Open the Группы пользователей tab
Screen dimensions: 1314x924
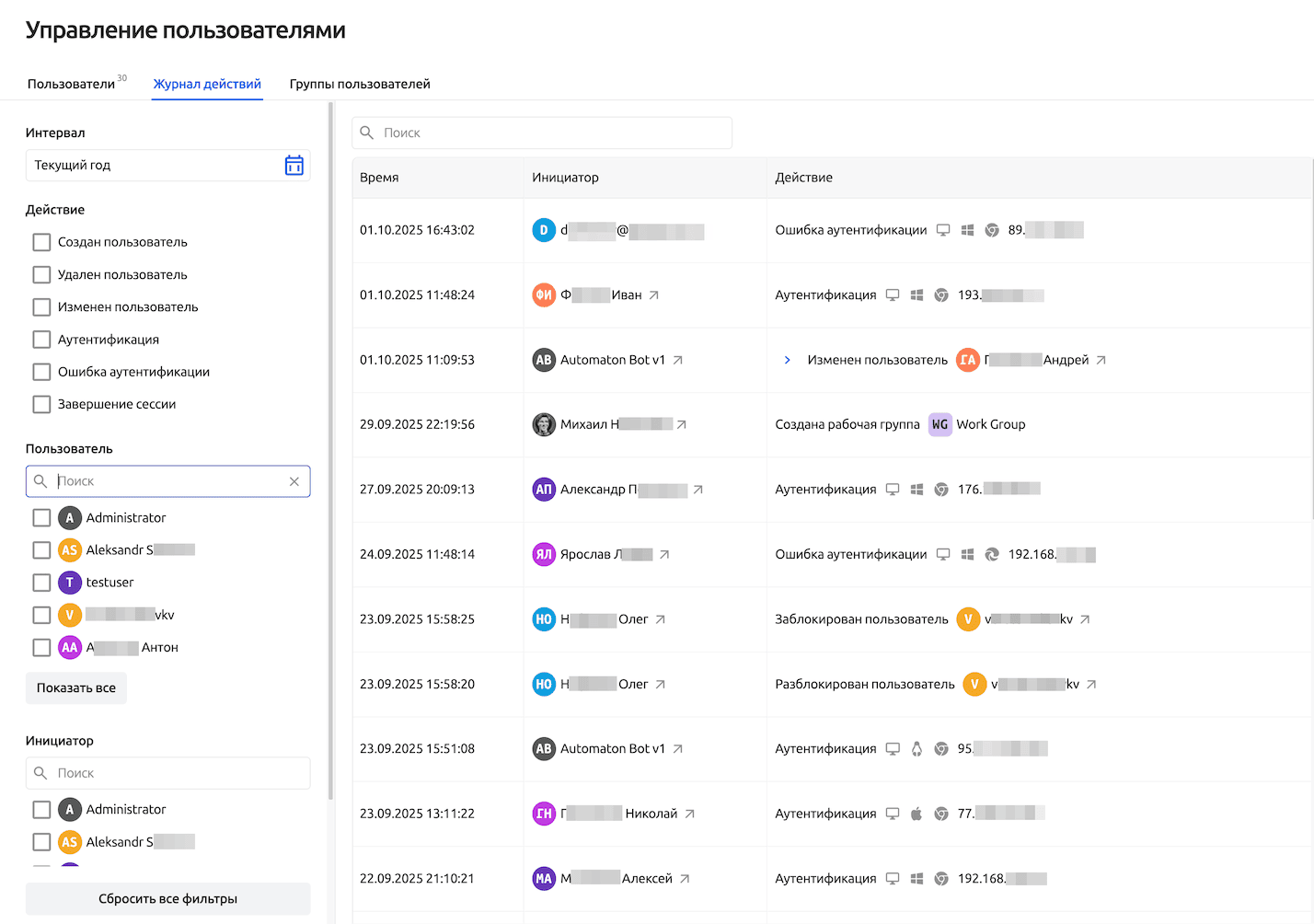point(360,84)
